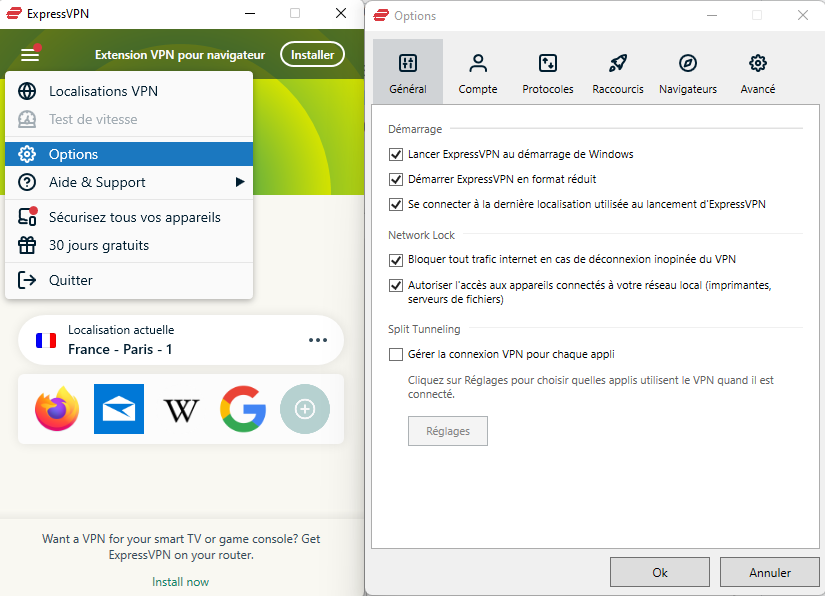Confirm with the Ok button
Screen dimensions: 825x596
tap(660, 572)
